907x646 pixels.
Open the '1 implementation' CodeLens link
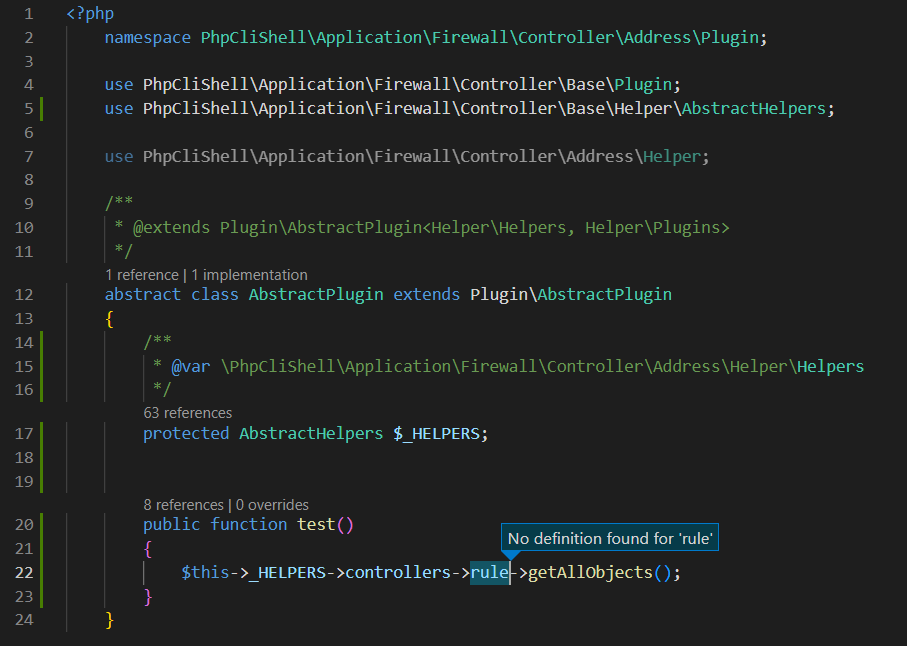pos(249,274)
